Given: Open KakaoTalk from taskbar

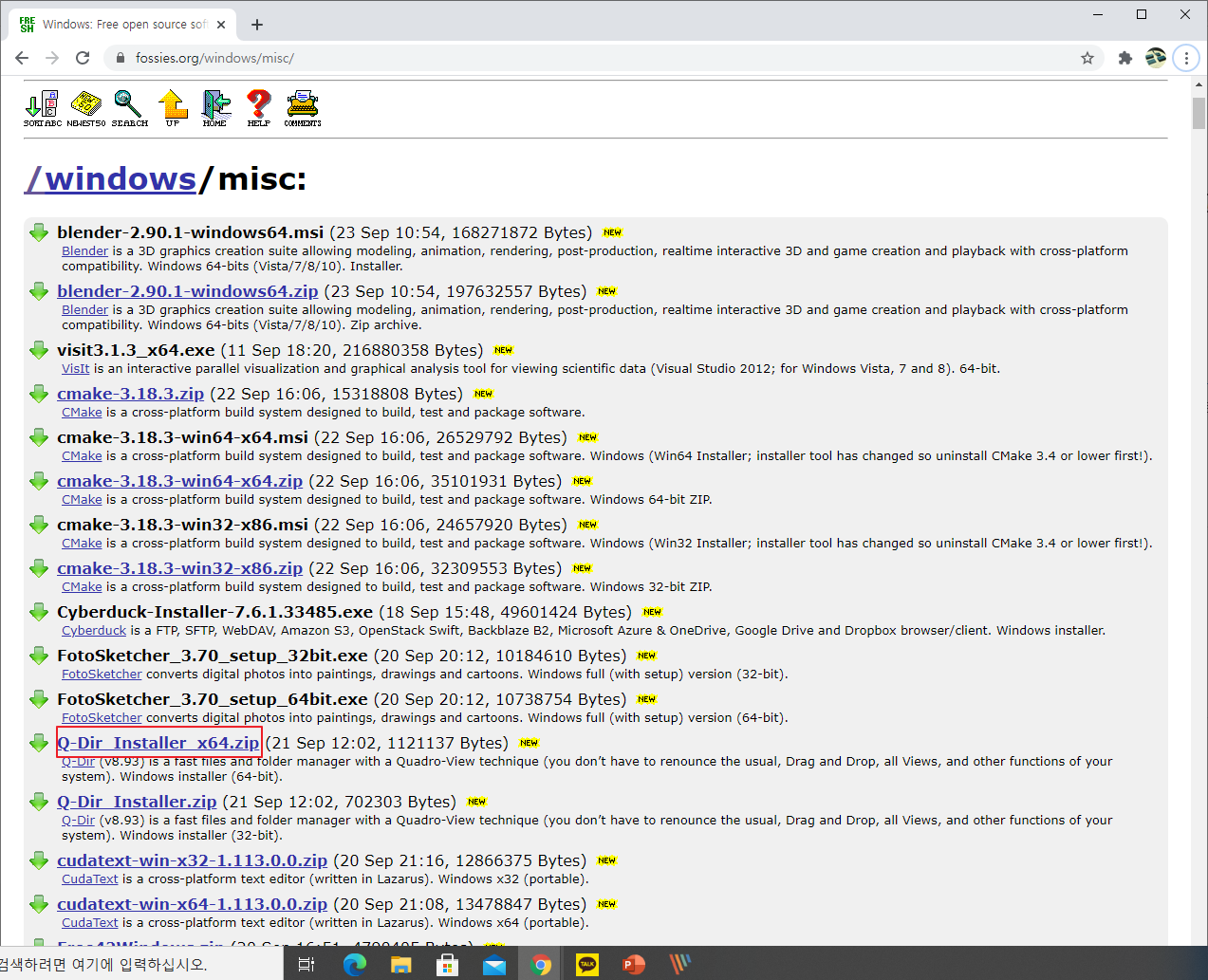Looking at the screenshot, I should tap(587, 965).
